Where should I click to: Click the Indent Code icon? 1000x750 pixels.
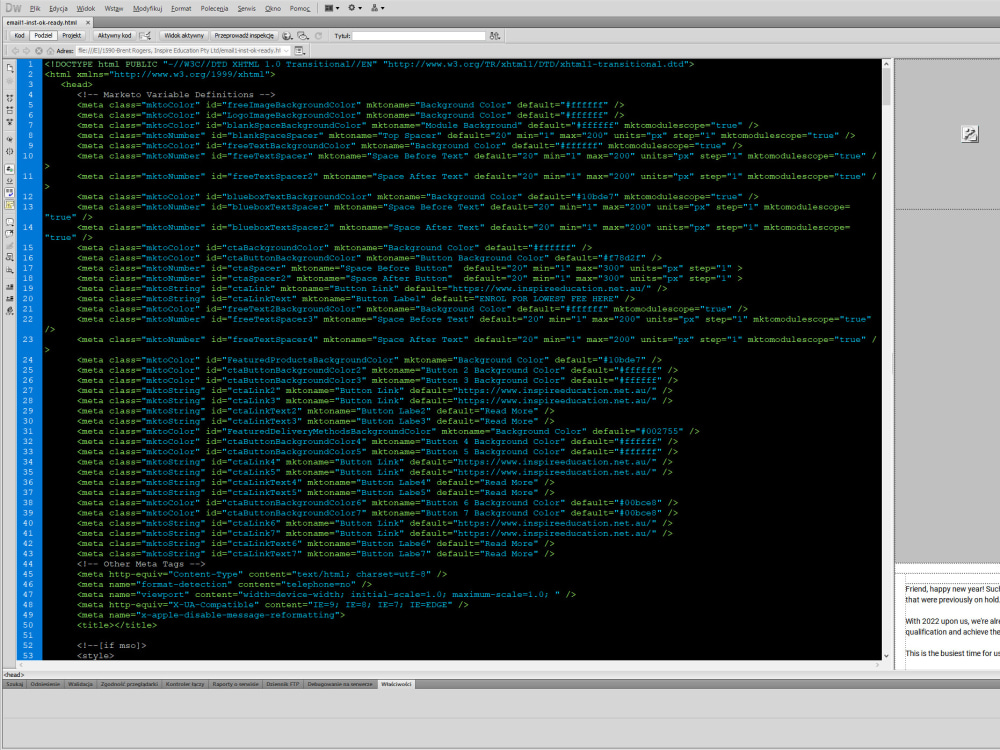point(10,287)
